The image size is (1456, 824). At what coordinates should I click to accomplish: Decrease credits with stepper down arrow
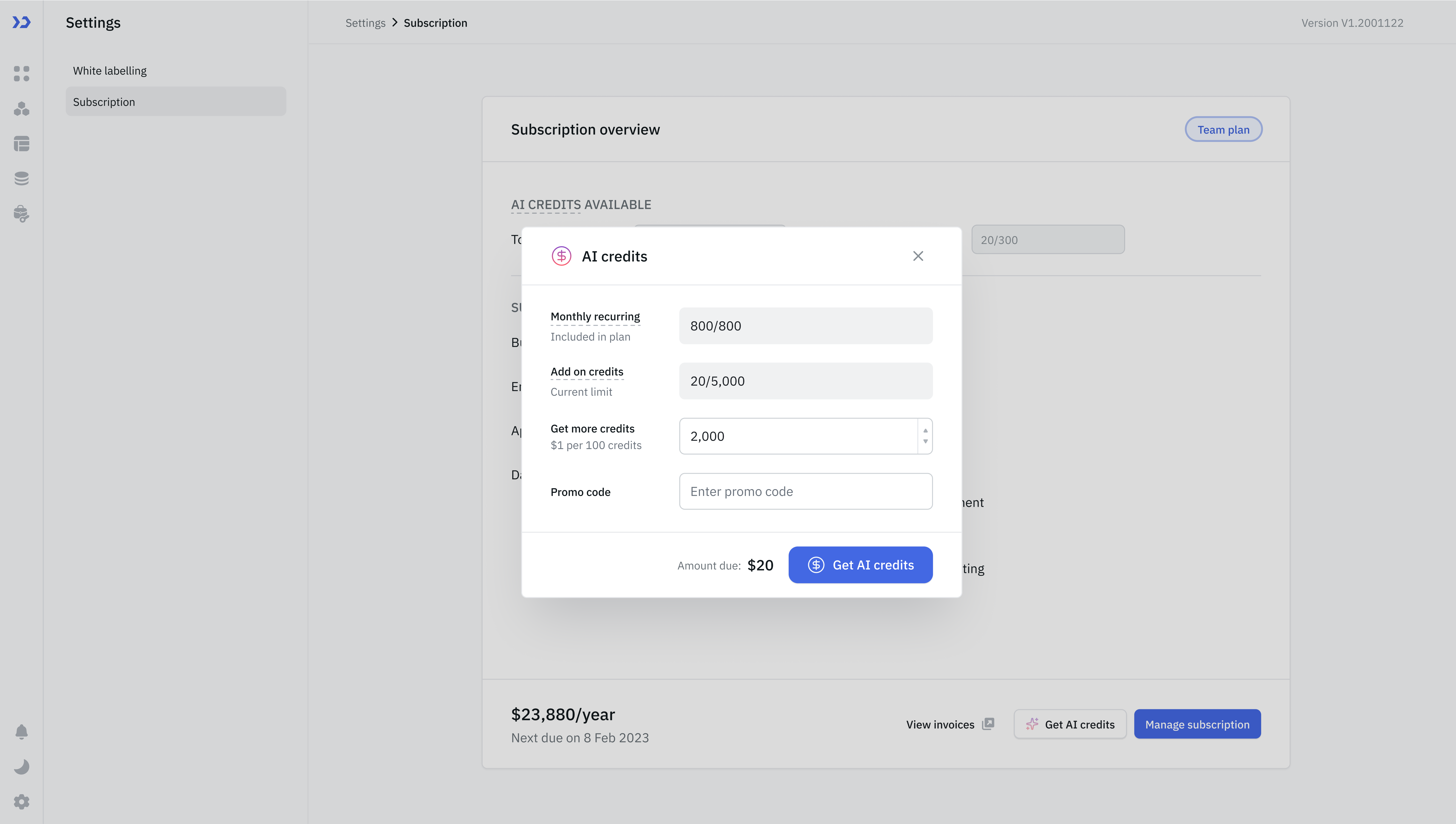(925, 442)
